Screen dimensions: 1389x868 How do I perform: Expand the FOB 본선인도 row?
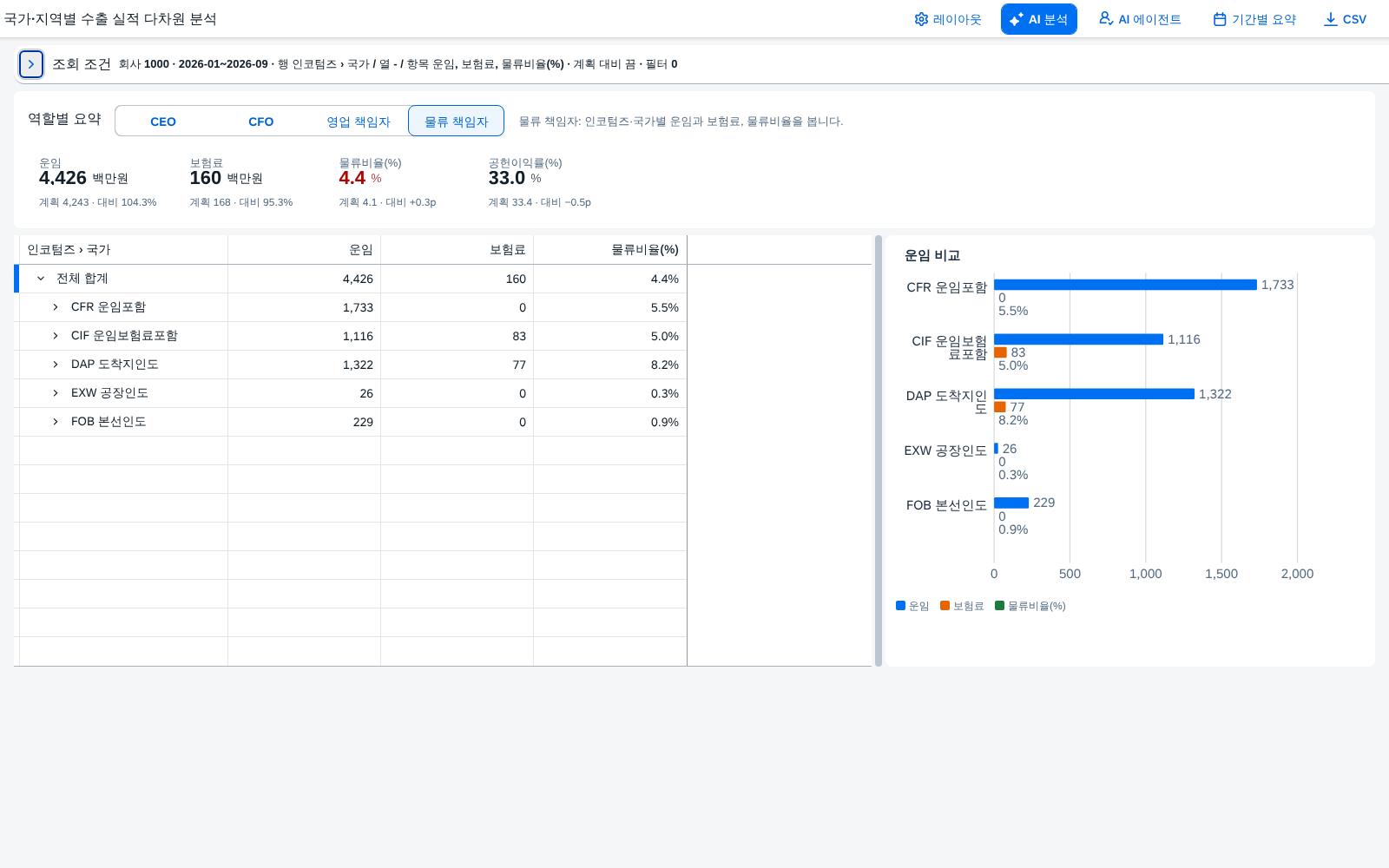(x=56, y=422)
